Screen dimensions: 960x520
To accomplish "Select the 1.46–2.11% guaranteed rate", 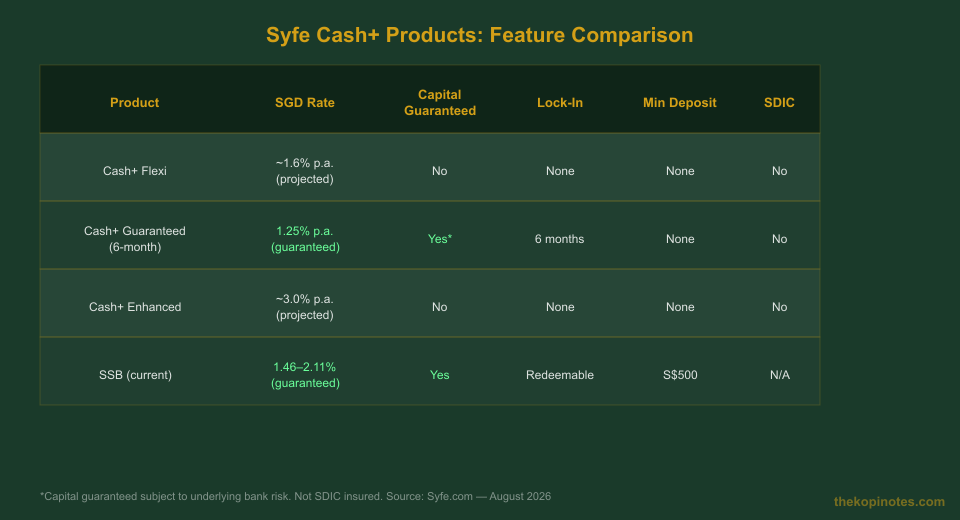I will (305, 375).
